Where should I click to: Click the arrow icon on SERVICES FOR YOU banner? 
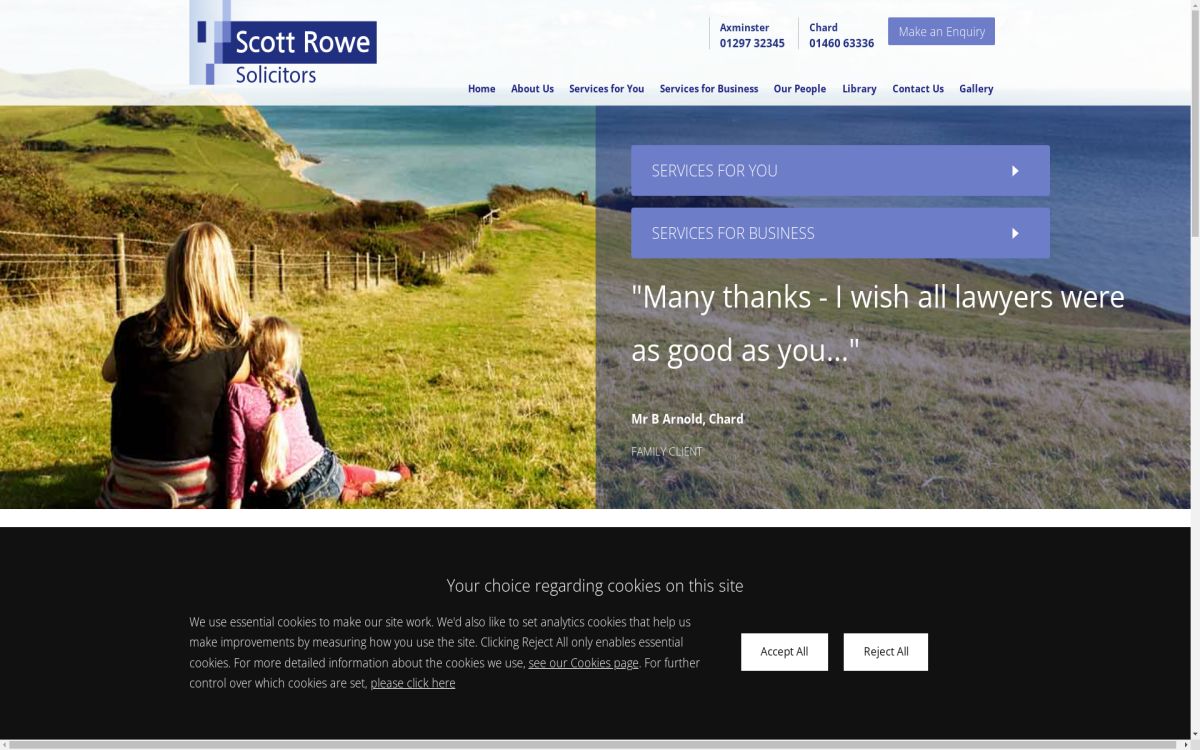pyautogui.click(x=1013, y=170)
